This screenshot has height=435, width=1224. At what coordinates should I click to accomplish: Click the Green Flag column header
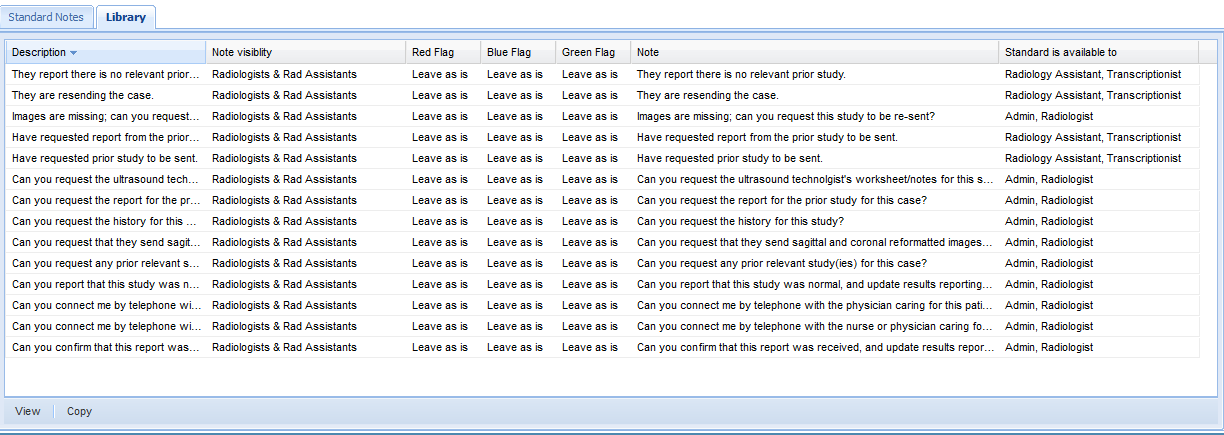[588, 52]
